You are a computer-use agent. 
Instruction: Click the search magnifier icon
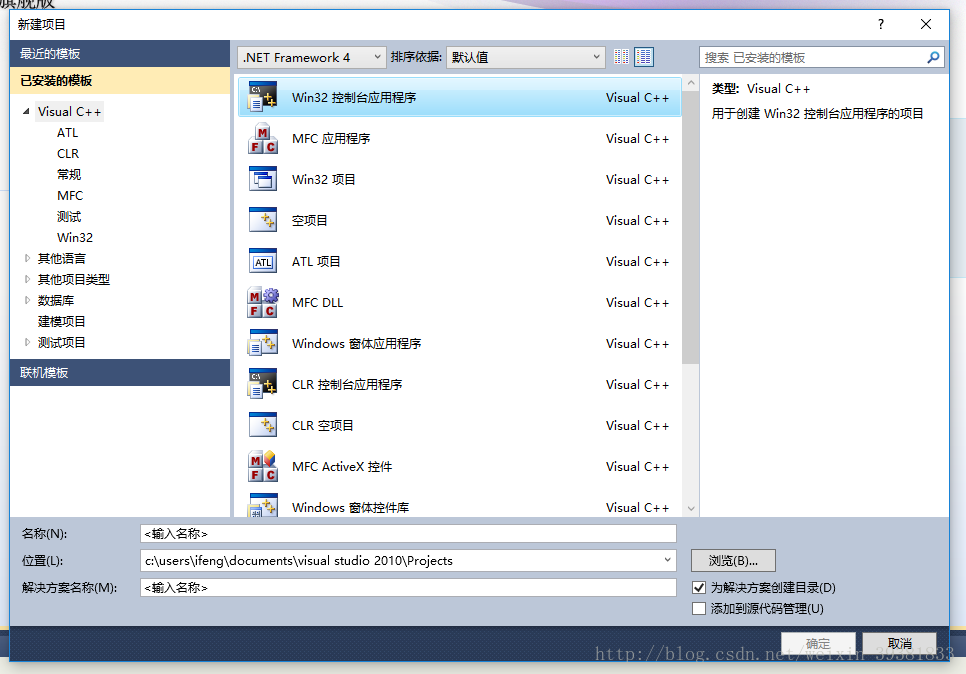click(933, 57)
